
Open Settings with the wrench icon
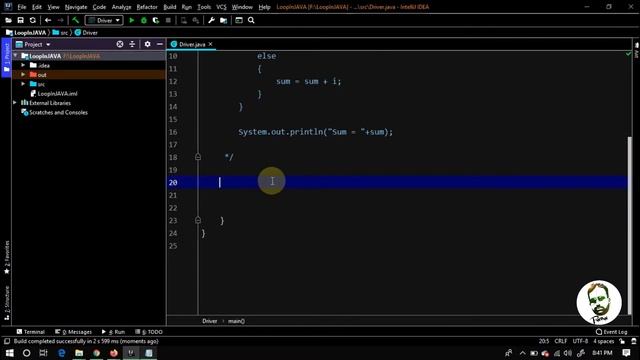click(211, 20)
